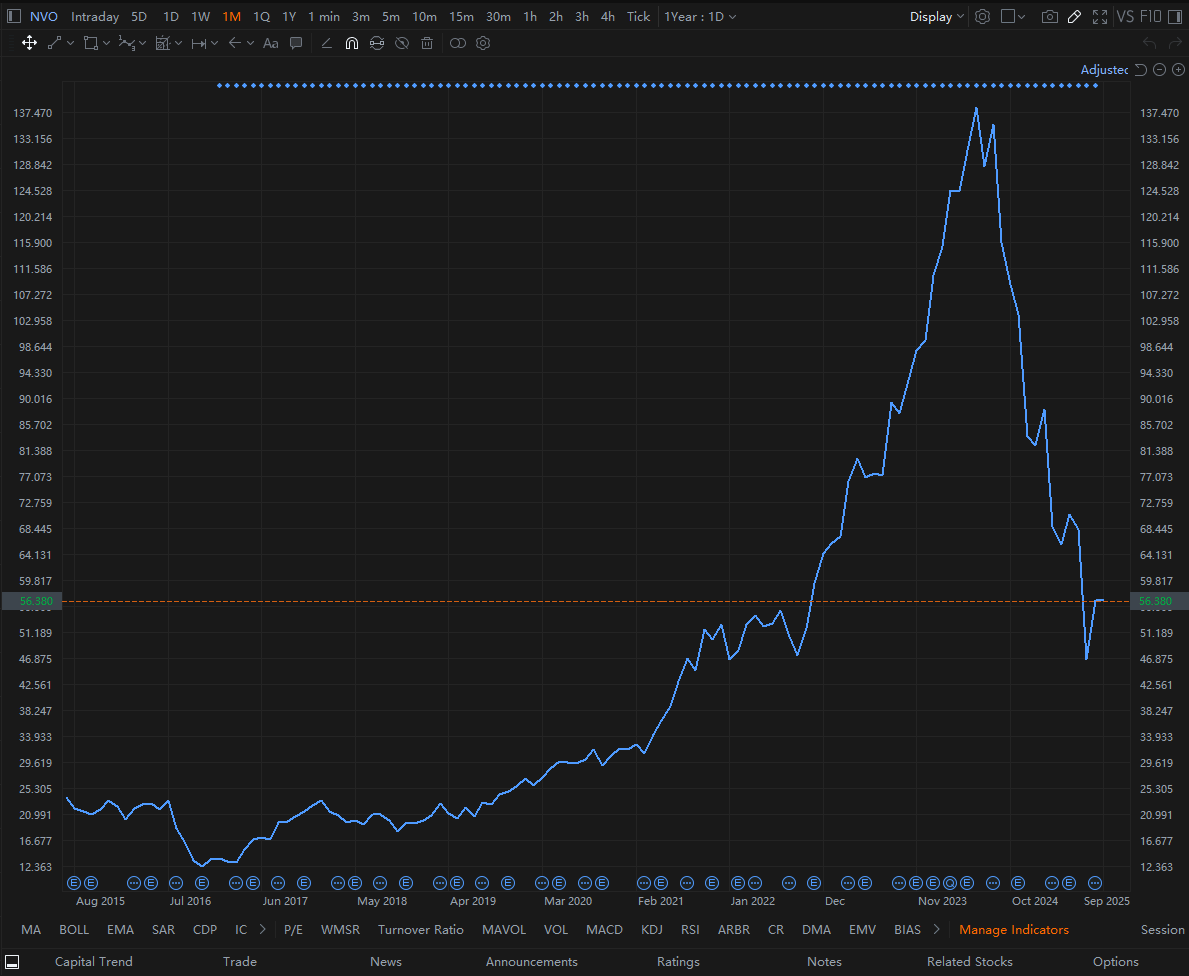Undo last drawing action
Viewport: 1189px width, 976px height.
click(x=1150, y=43)
